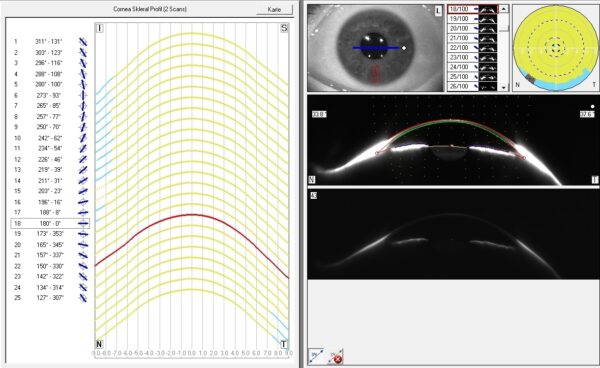The image size is (600, 368).
Task: Click the delete measurement tool with red X
Action: point(336,356)
